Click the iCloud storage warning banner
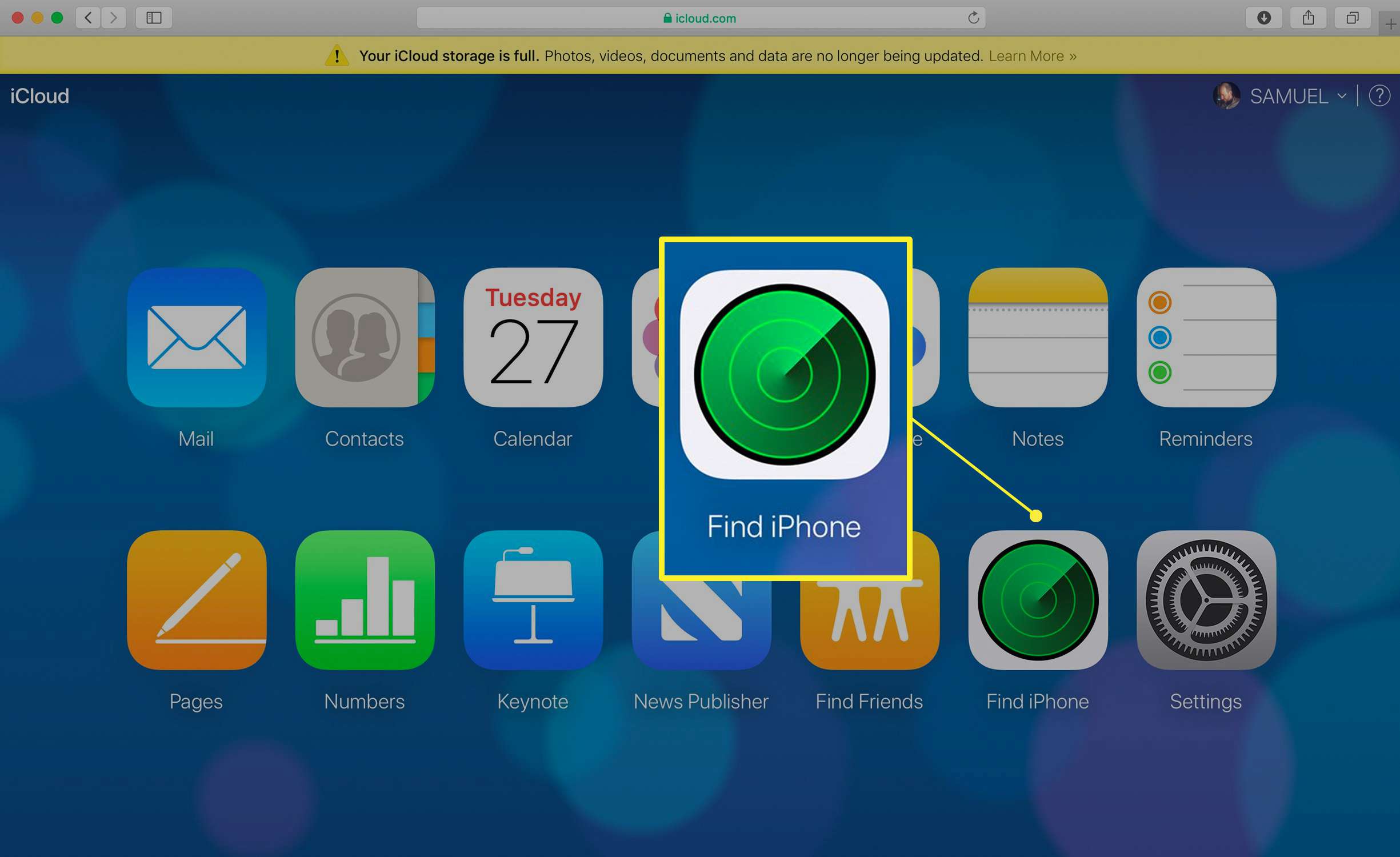The height and width of the screenshot is (857, 1400). (x=700, y=56)
